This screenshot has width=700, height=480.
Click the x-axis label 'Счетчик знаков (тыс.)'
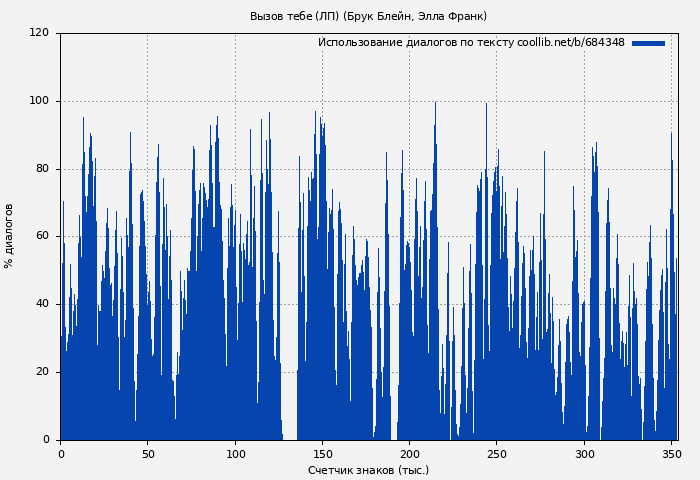[x=368, y=470]
